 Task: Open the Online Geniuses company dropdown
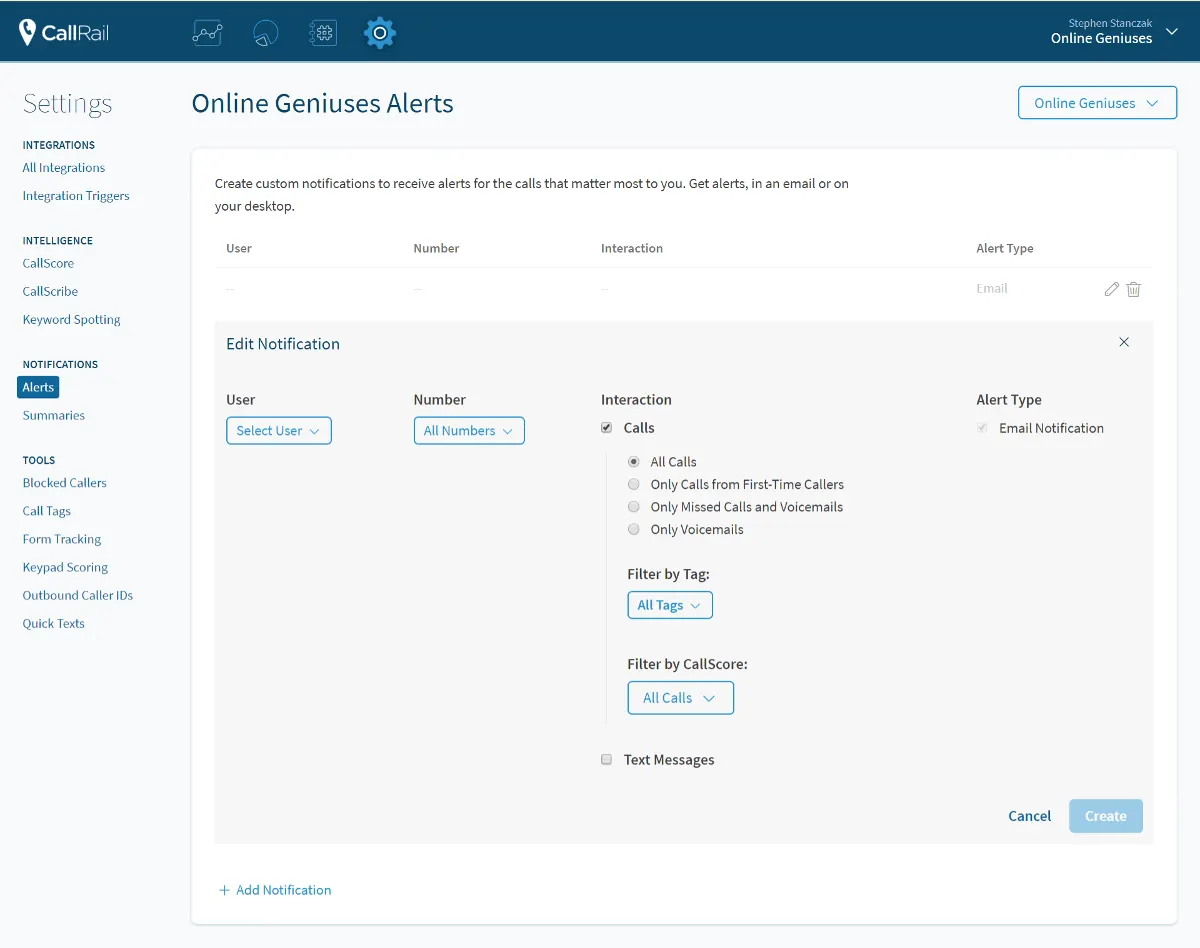(x=1097, y=103)
